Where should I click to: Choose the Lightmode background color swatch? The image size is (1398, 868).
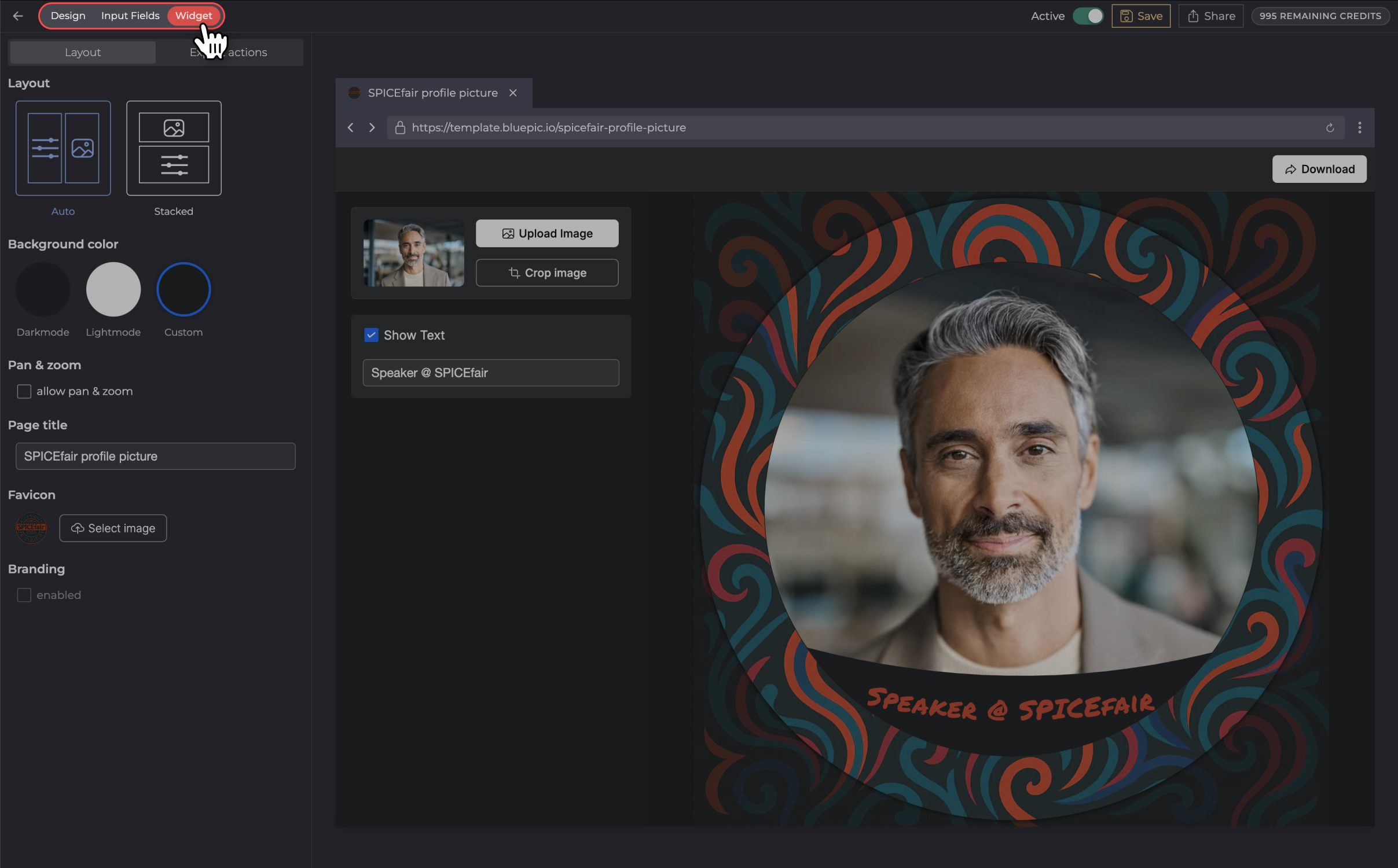pos(113,289)
